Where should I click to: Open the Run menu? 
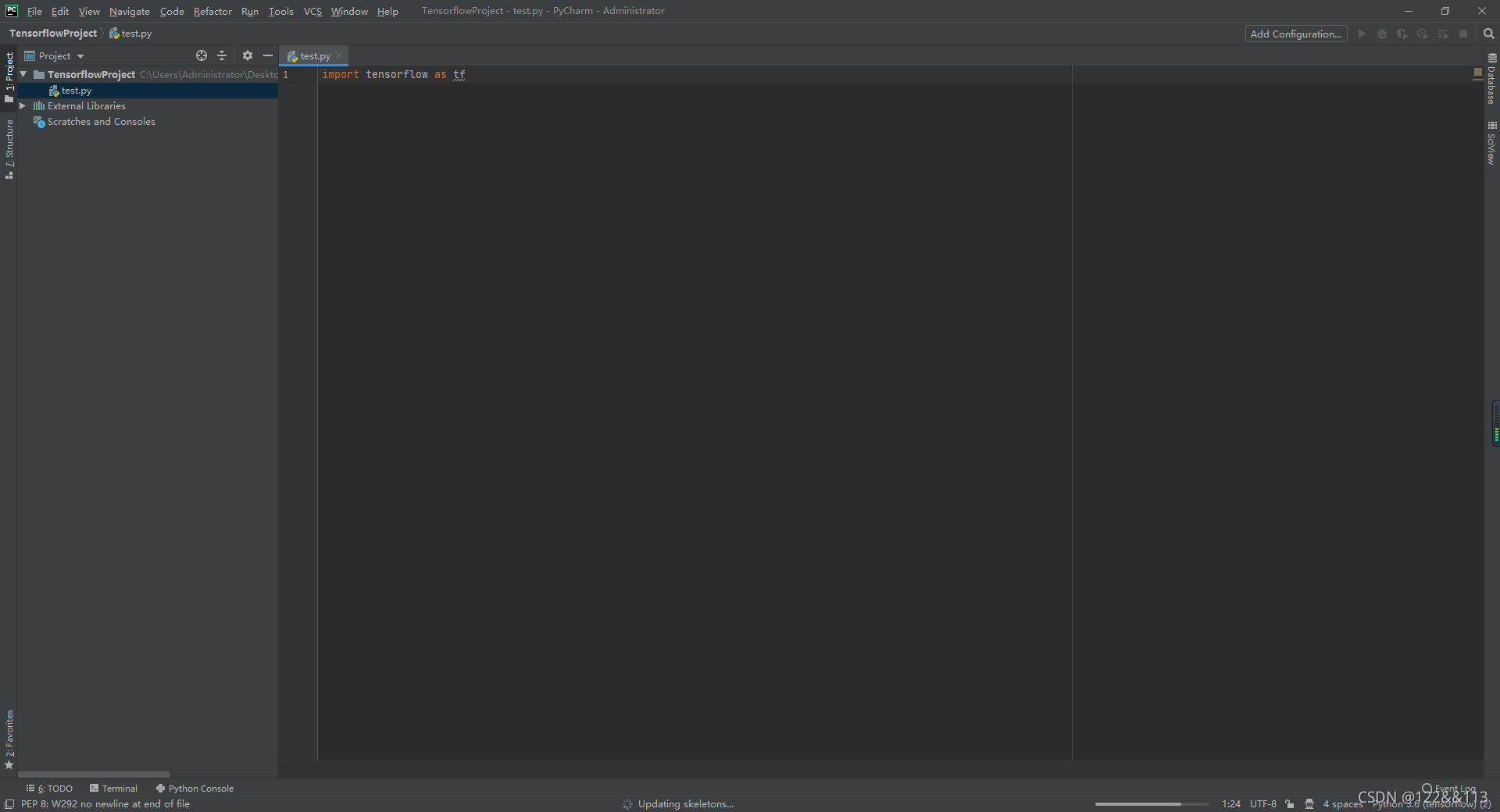coord(250,11)
